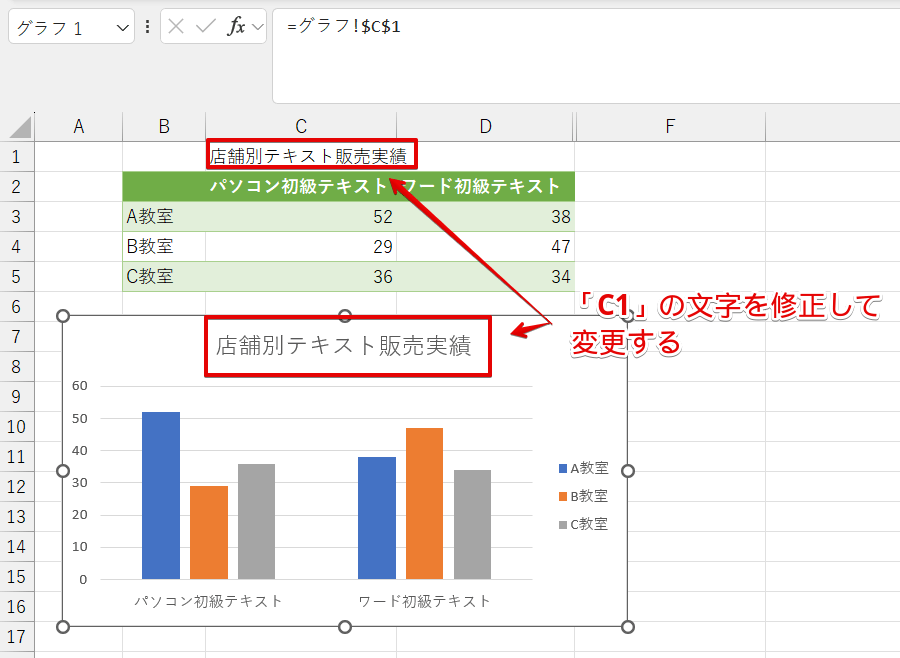The width and height of the screenshot is (900, 658).
Task: Select row 10 header
Action: [x=17, y=427]
